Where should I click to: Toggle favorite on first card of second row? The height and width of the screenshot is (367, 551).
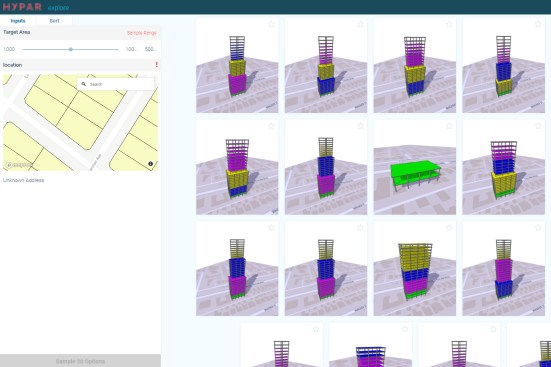click(x=271, y=126)
